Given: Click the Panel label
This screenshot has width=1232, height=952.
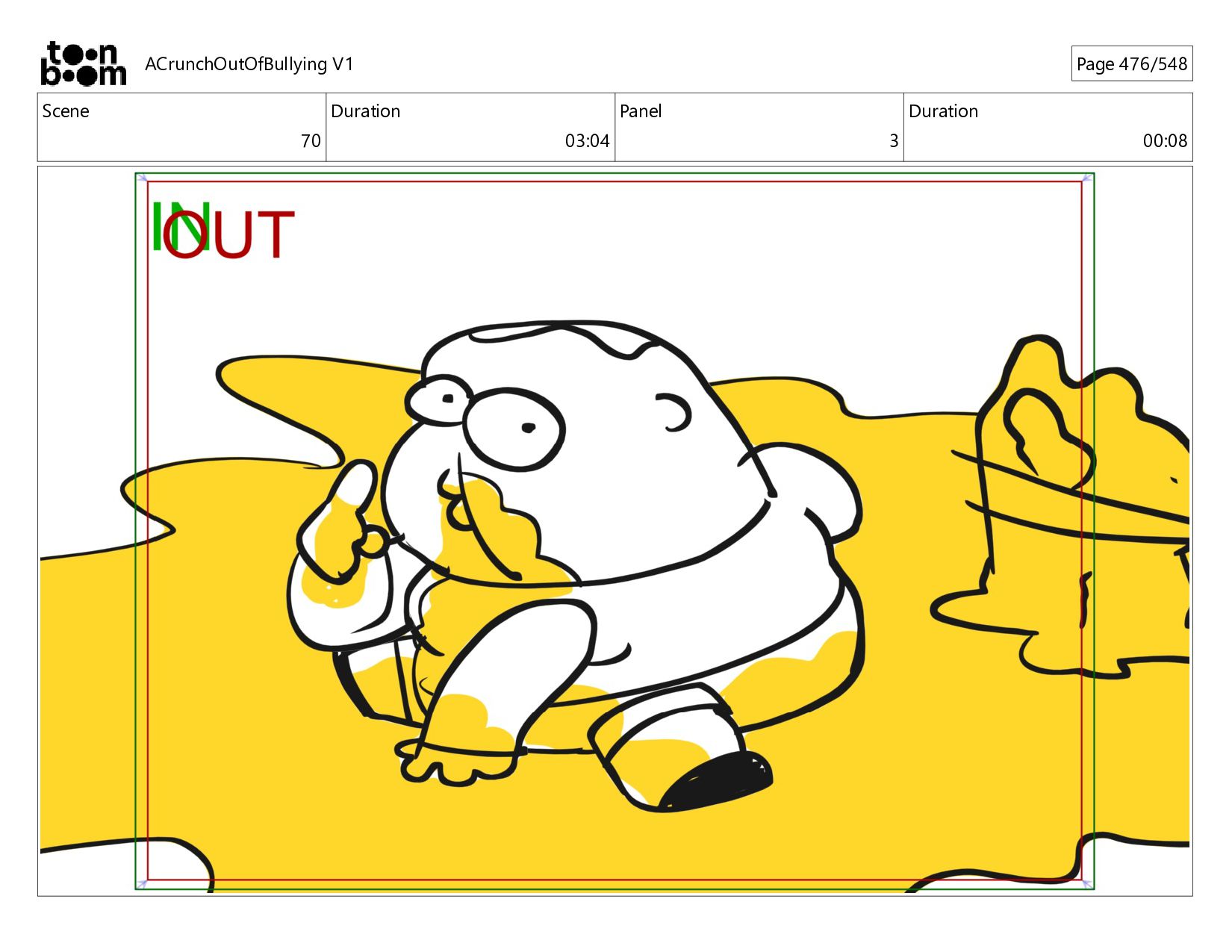Looking at the screenshot, I should (641, 111).
